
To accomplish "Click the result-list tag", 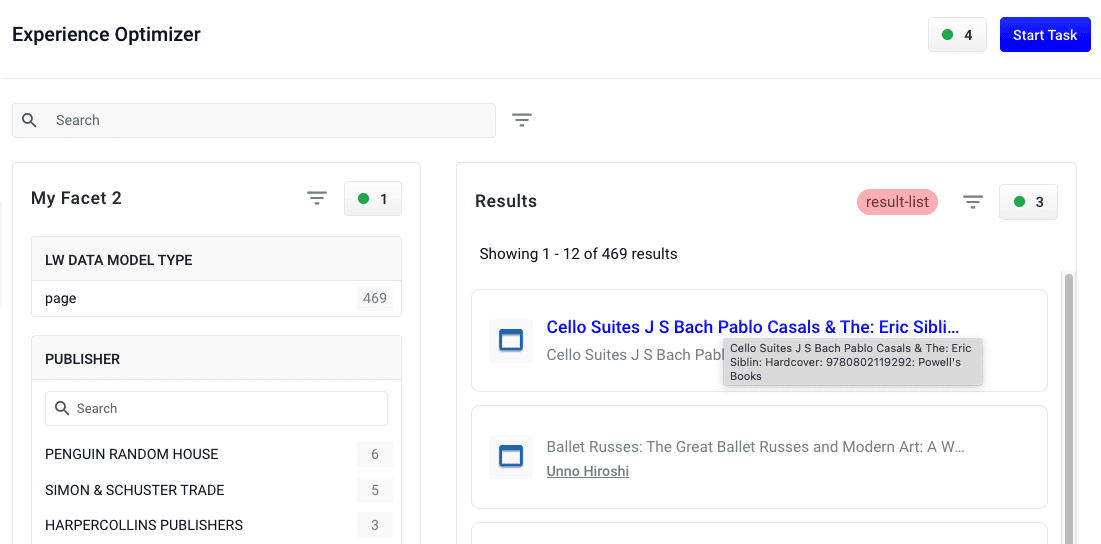I will pyautogui.click(x=897, y=202).
